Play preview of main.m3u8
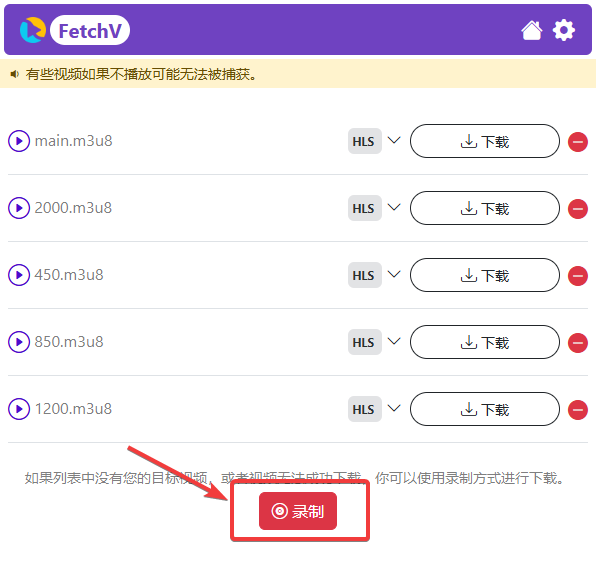 tap(19, 141)
